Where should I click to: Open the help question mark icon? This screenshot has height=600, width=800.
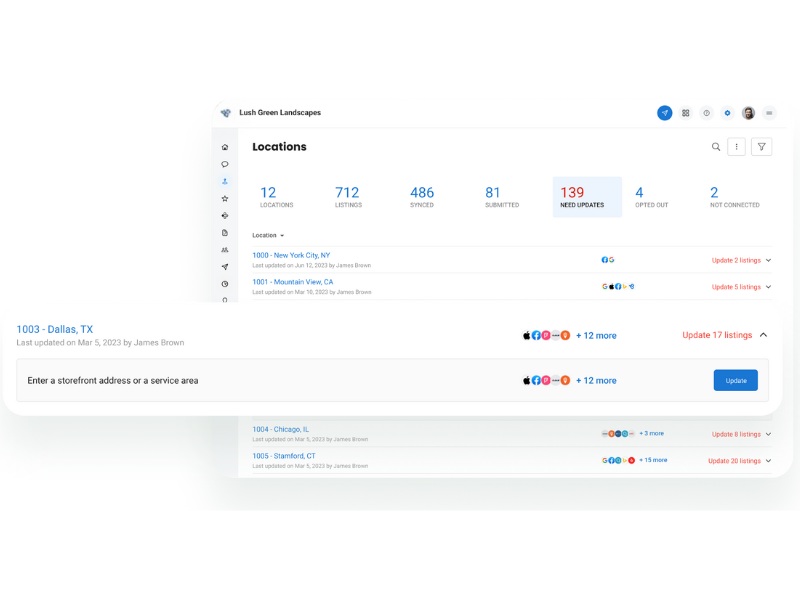(x=706, y=113)
